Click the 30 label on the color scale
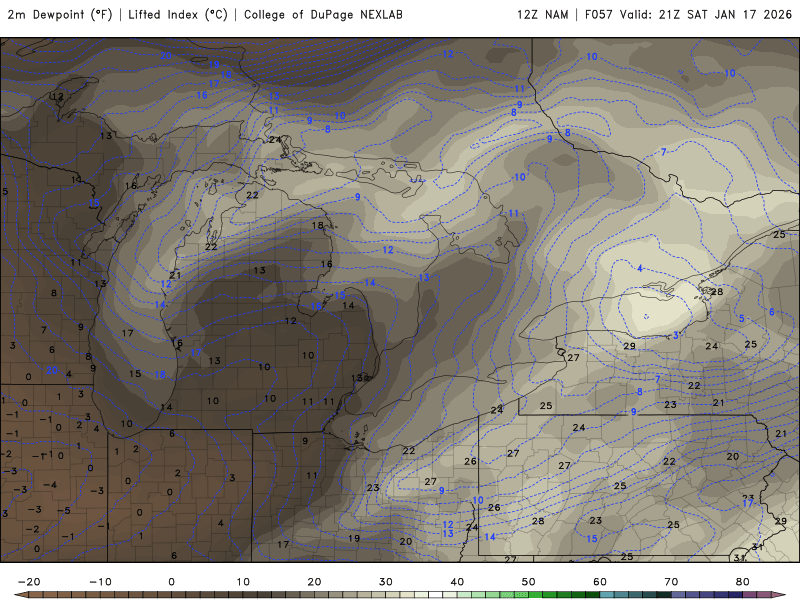The height and width of the screenshot is (600, 800). coord(386,582)
